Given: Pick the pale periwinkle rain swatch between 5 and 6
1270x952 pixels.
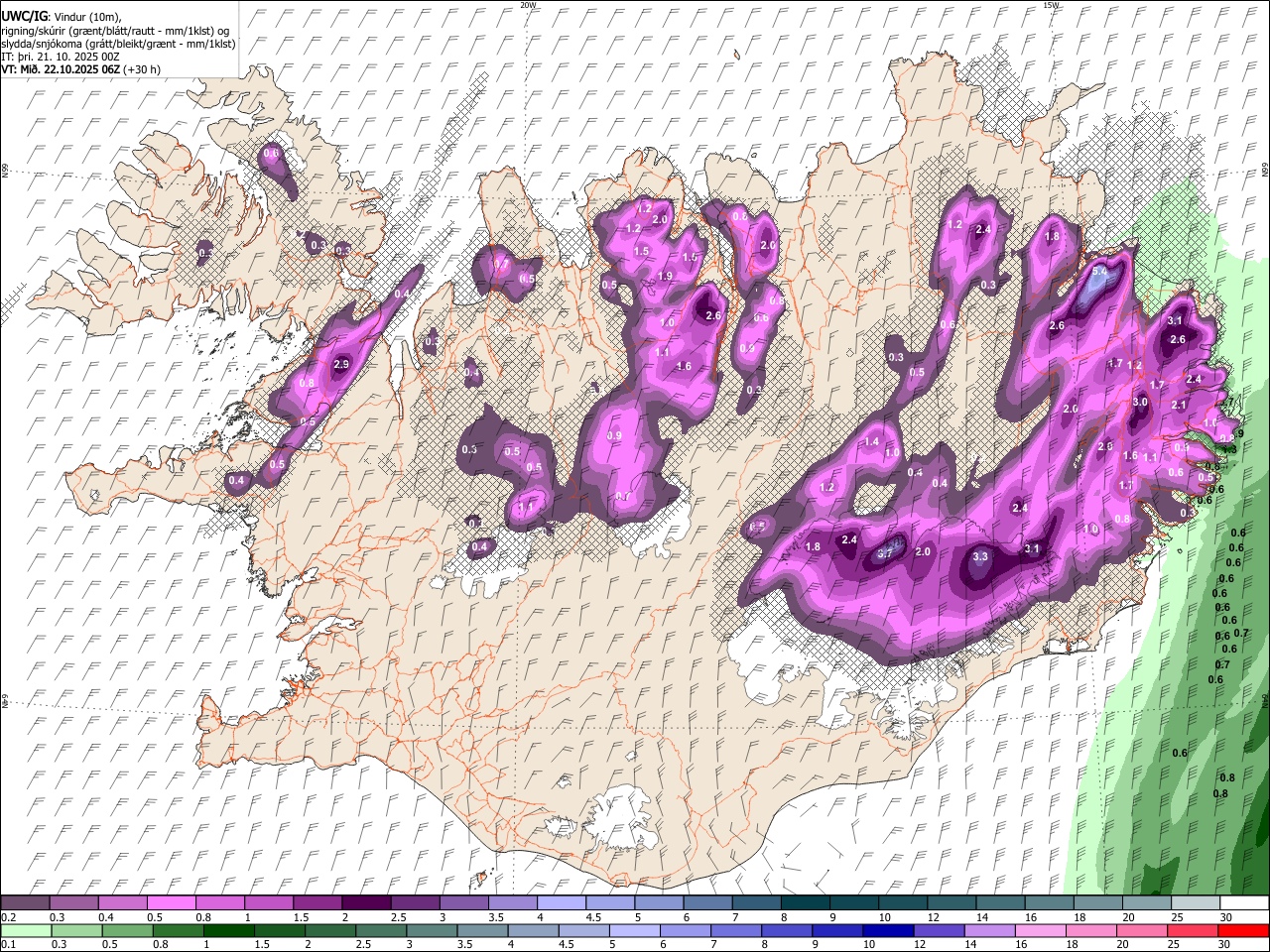Looking at the screenshot, I should point(634,930).
